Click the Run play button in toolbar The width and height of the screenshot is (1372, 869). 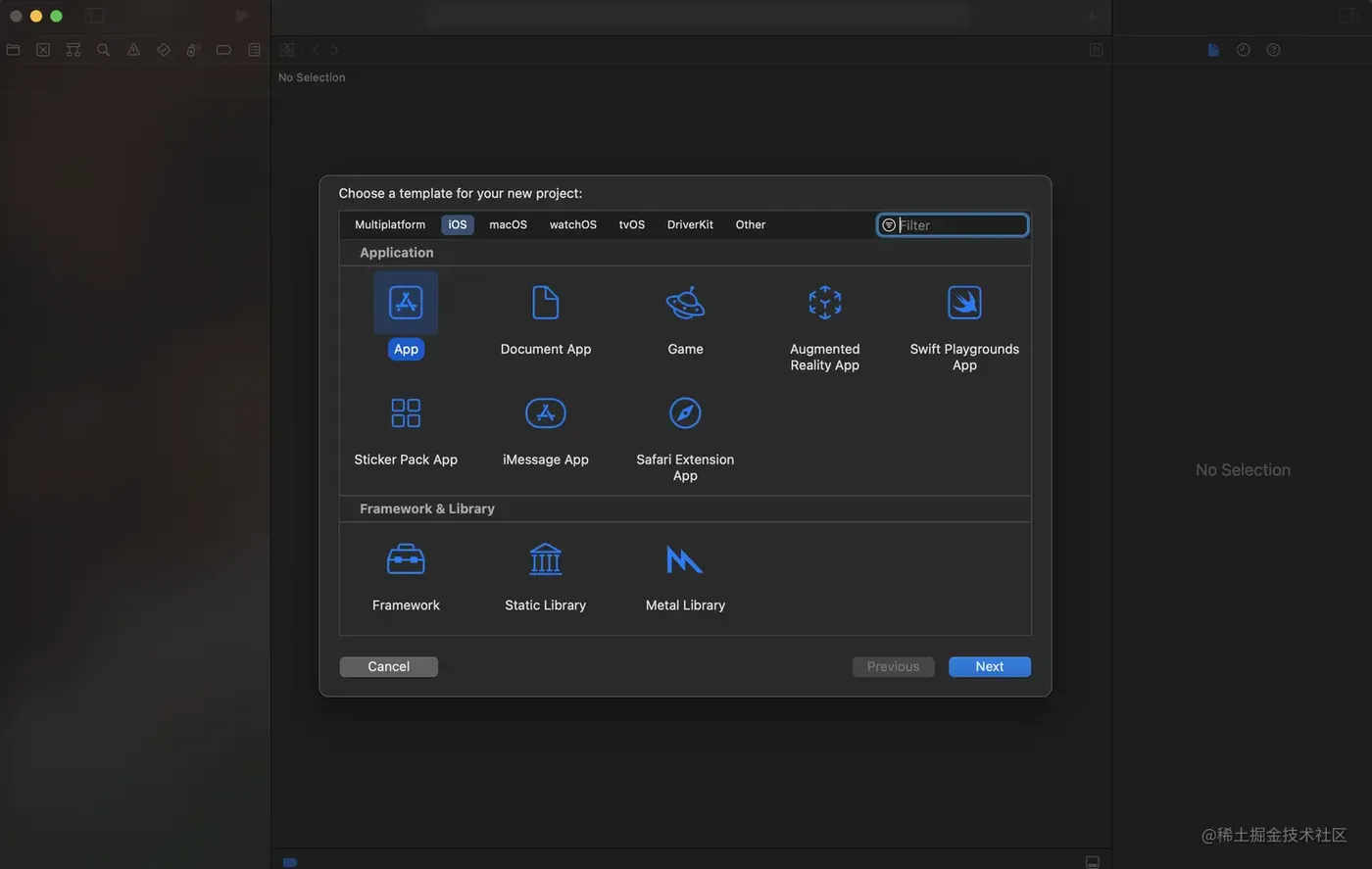point(242,16)
